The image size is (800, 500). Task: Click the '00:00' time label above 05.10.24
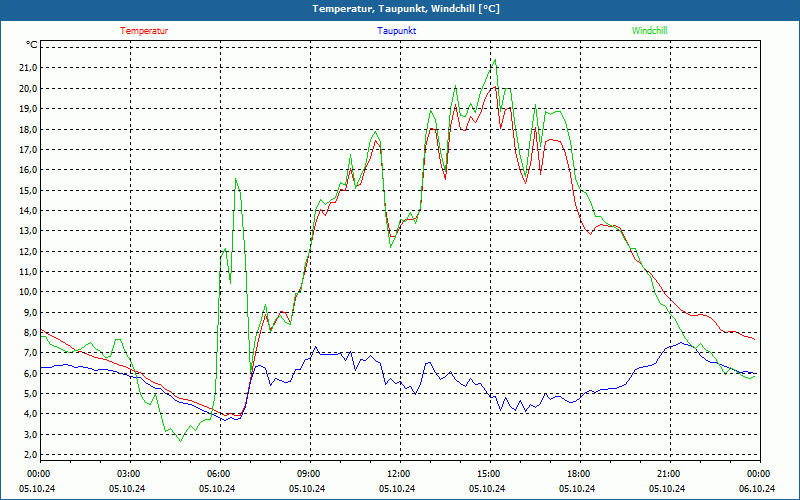click(x=38, y=474)
